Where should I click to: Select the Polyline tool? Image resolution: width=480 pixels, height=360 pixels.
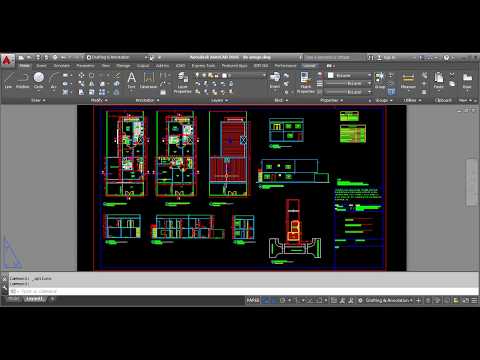tap(23, 80)
